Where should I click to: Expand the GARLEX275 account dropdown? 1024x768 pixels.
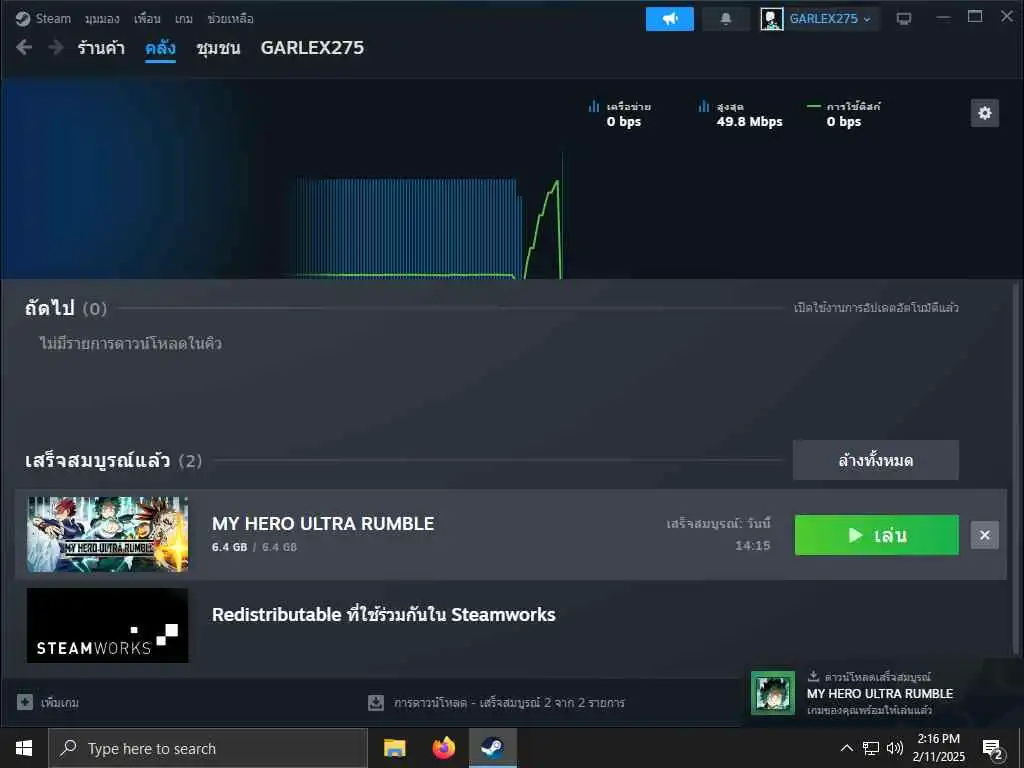tap(830, 19)
